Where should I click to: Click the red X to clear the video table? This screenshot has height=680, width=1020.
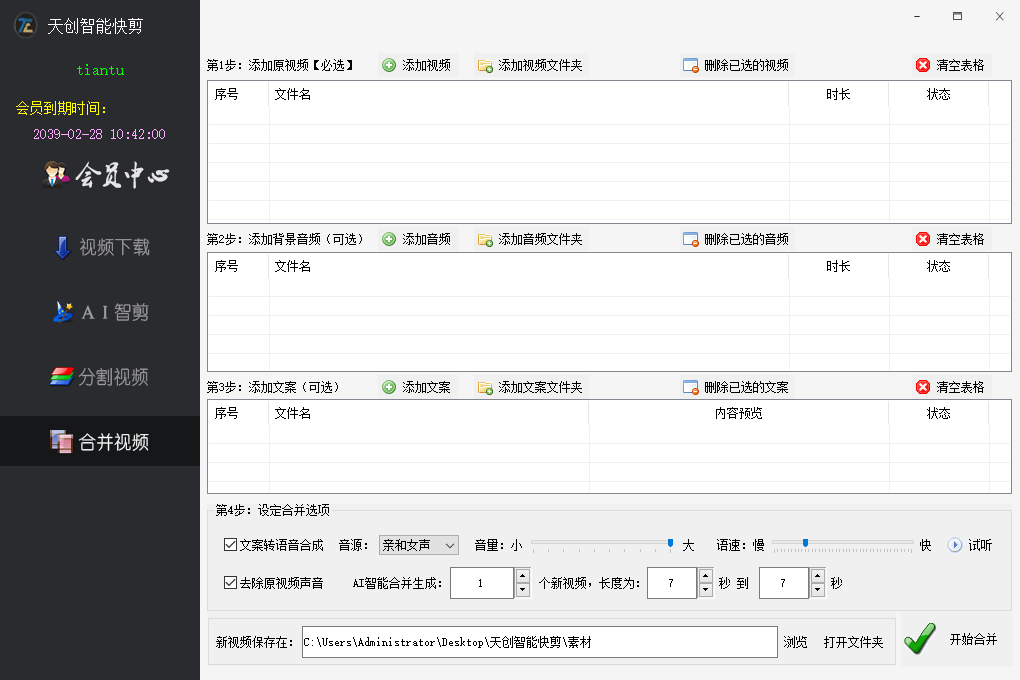coord(922,65)
